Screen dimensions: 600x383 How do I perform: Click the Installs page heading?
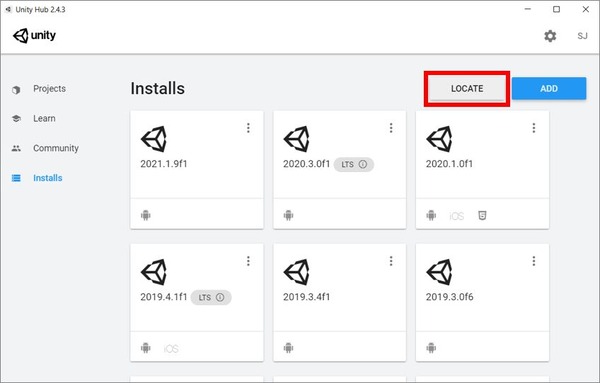point(158,88)
